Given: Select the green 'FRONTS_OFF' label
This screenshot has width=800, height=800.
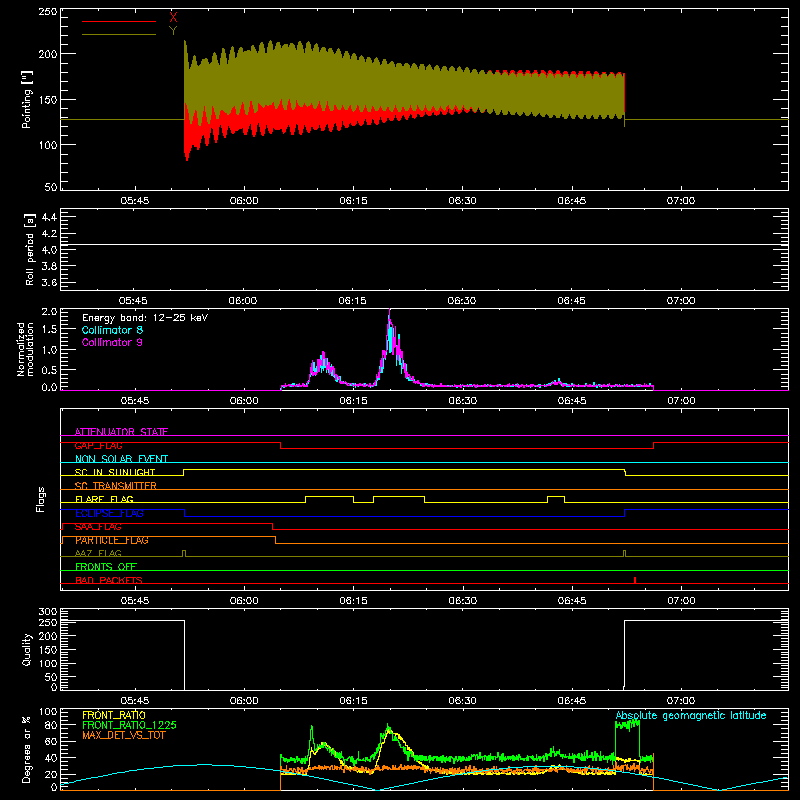Looking at the screenshot, I should click(x=106, y=566).
